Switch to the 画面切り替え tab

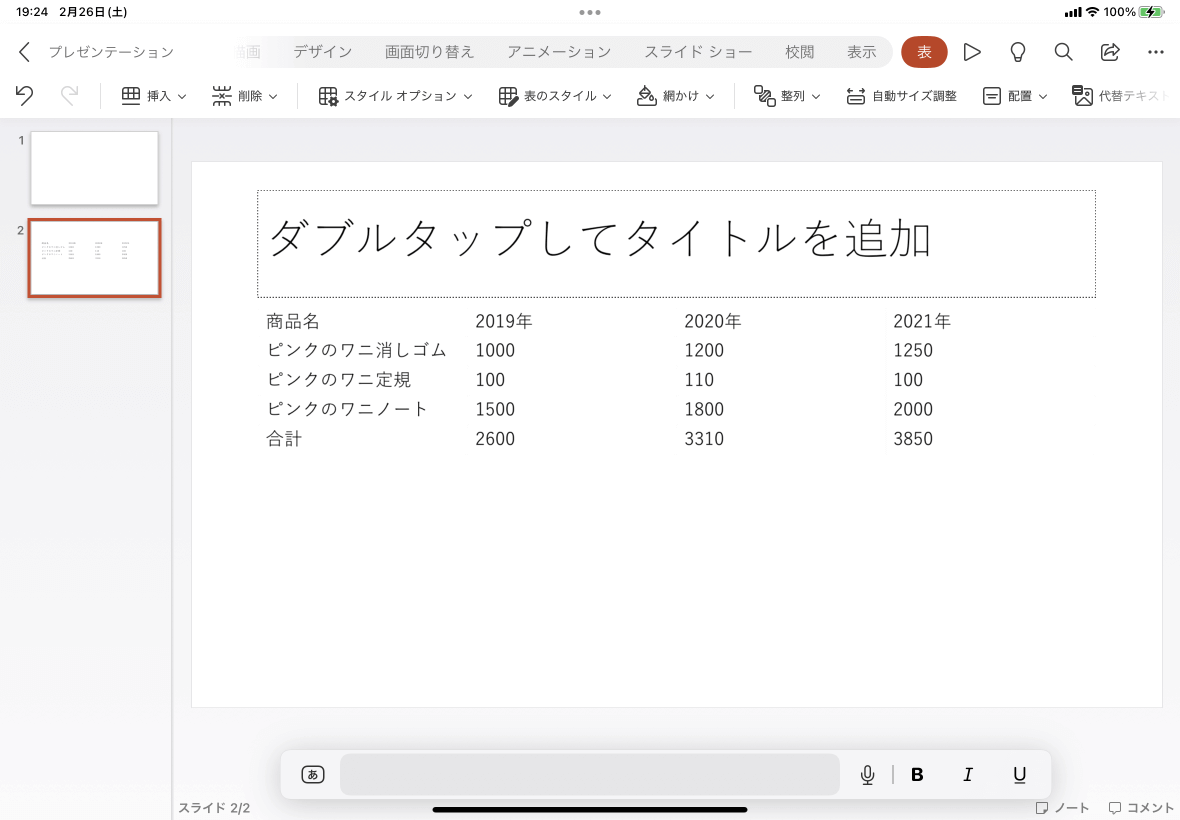pos(430,52)
